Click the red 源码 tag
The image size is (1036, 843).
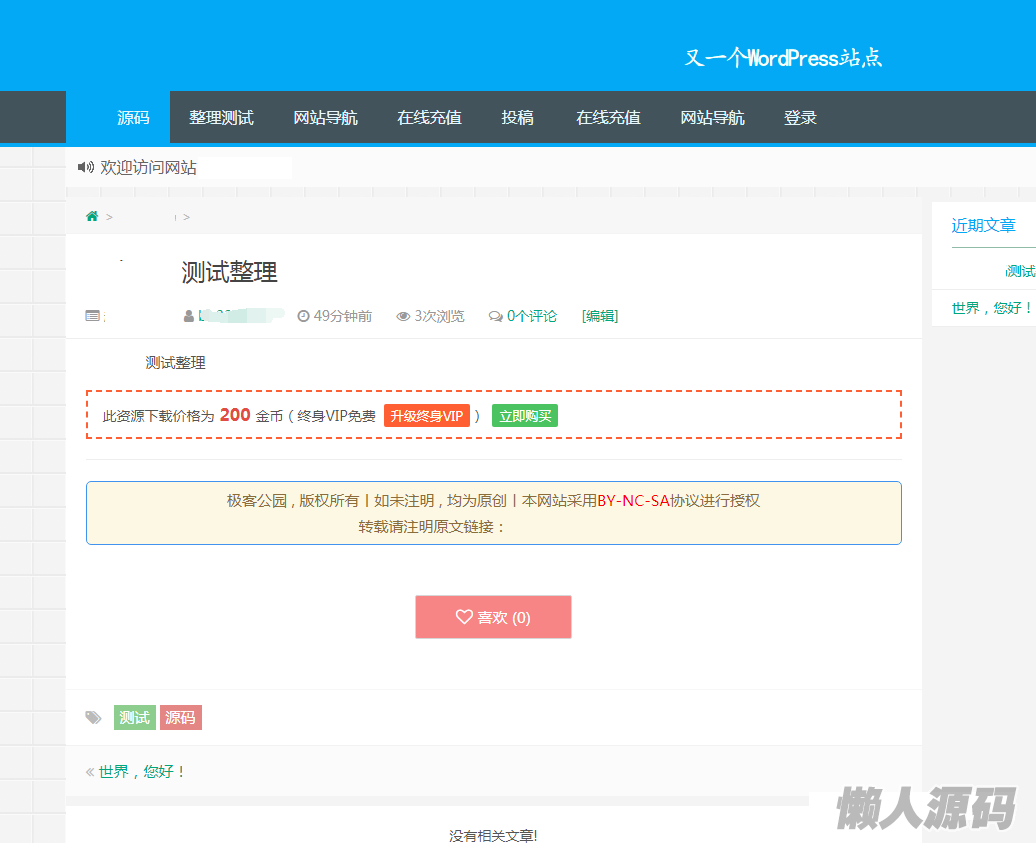[180, 717]
